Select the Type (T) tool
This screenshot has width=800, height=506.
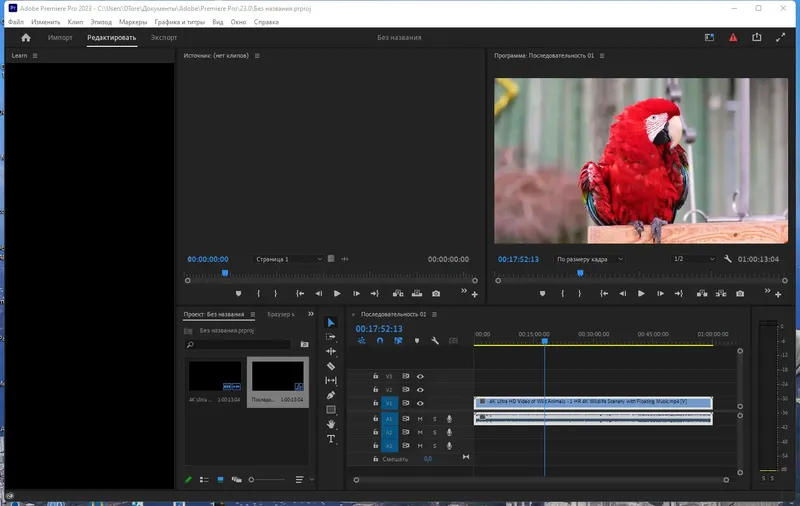331,439
